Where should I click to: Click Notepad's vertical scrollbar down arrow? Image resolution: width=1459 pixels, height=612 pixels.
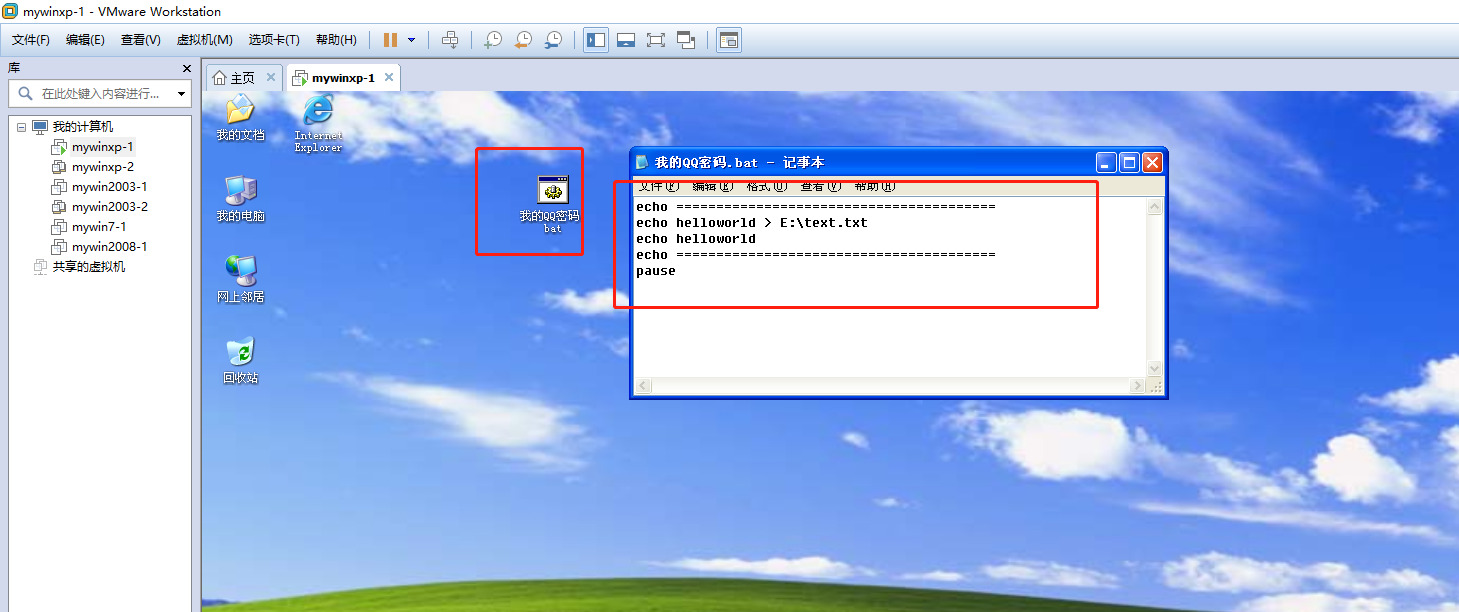(1155, 369)
